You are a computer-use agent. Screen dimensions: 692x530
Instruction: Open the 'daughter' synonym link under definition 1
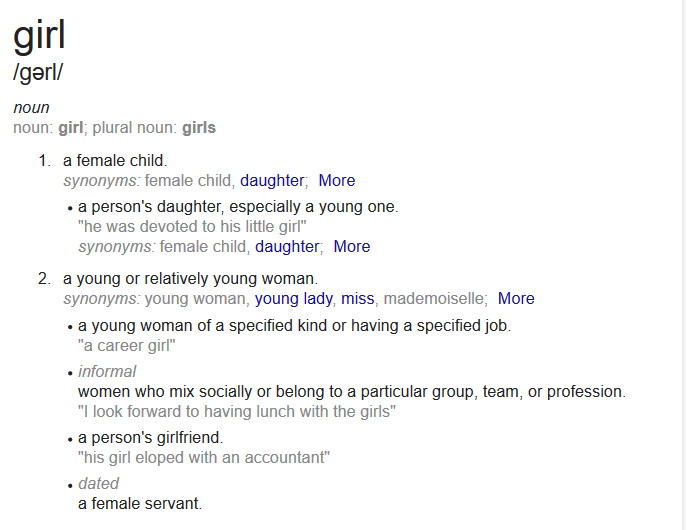coord(272,181)
